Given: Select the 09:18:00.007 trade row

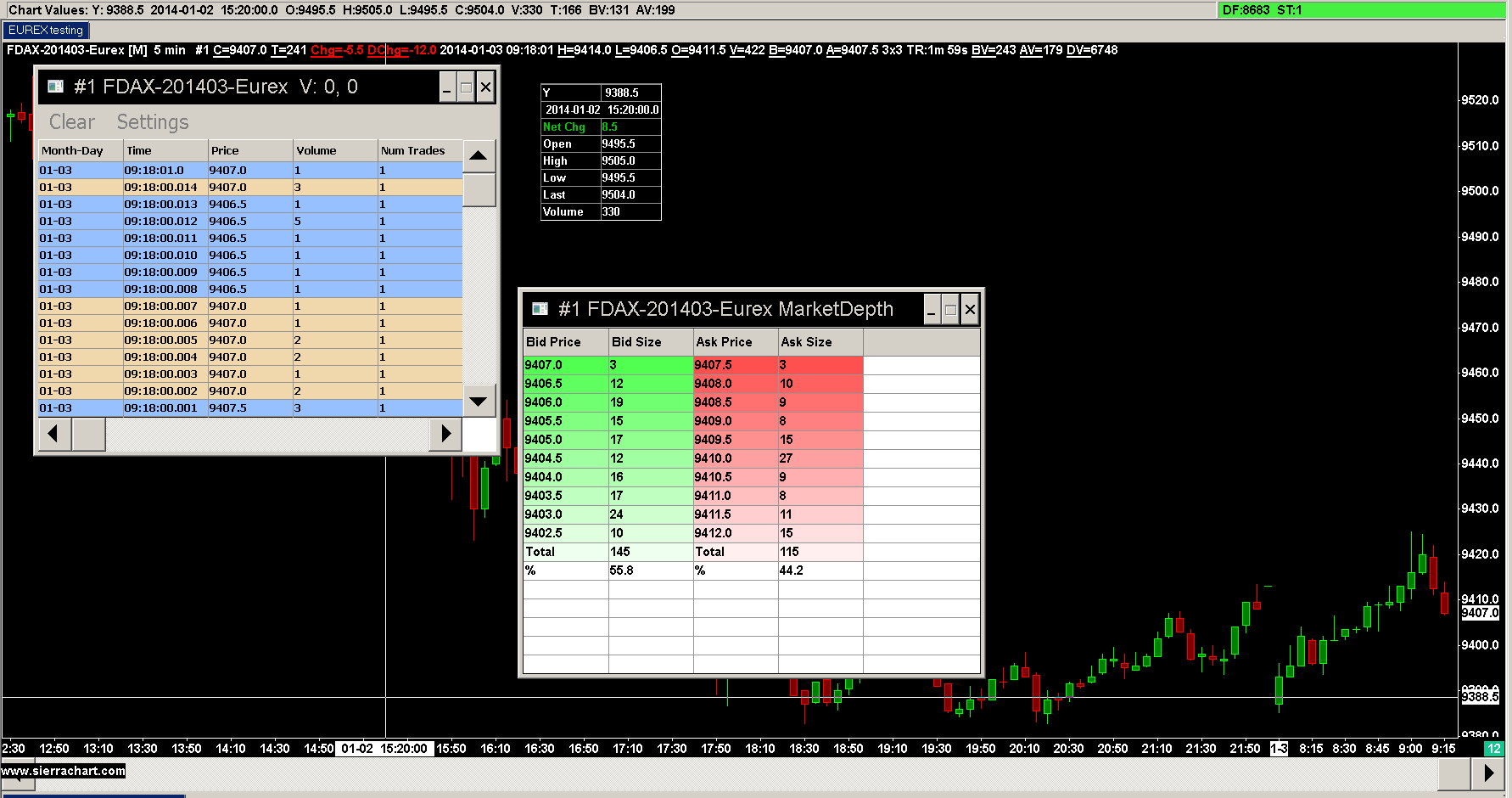Looking at the screenshot, I should 250,306.
